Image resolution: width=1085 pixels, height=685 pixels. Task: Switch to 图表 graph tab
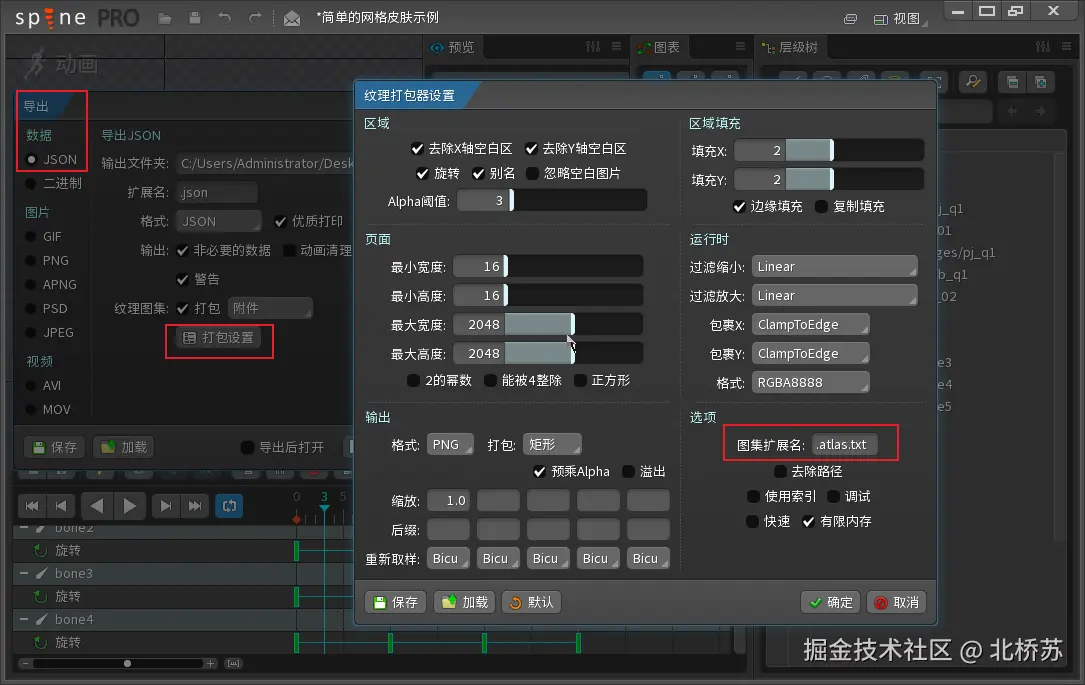click(659, 47)
